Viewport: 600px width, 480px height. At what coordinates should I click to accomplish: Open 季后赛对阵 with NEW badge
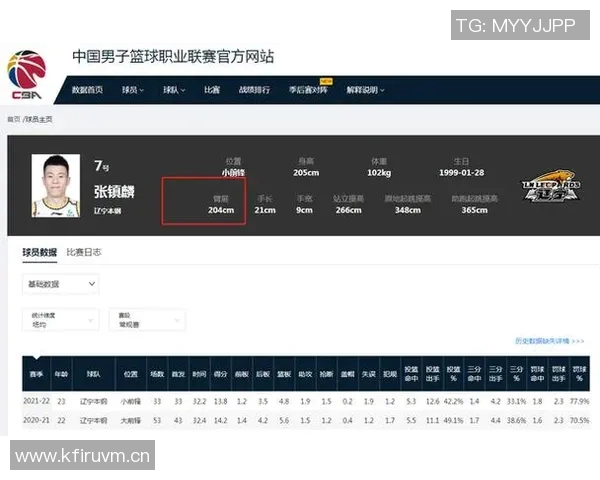[x=307, y=90]
